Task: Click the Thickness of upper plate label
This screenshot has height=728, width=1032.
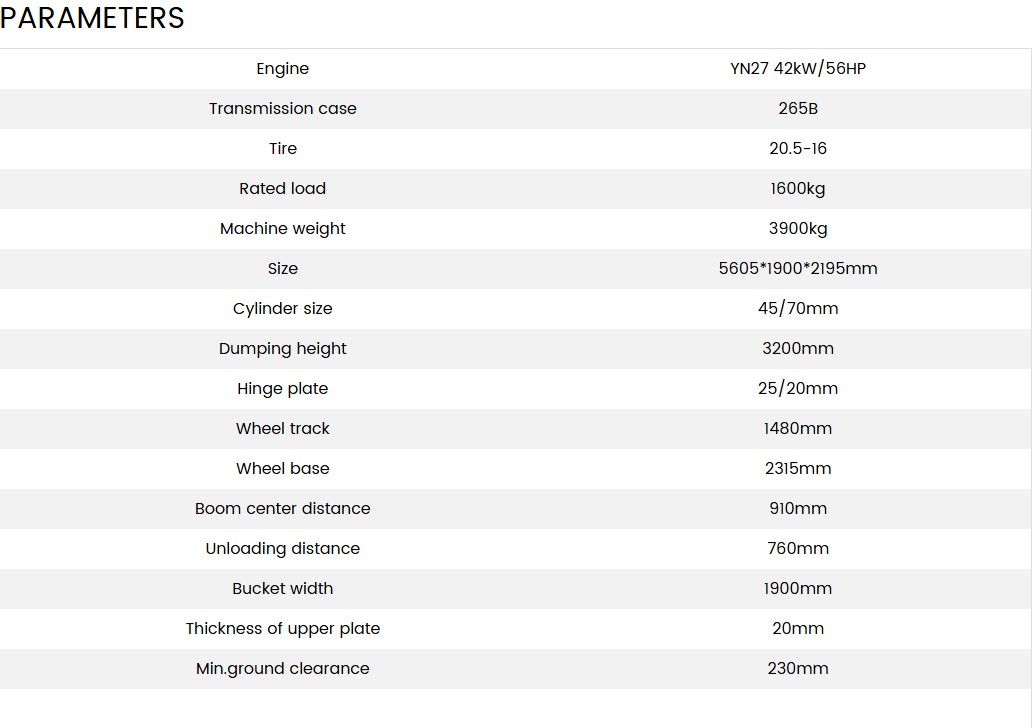Action: click(x=282, y=629)
